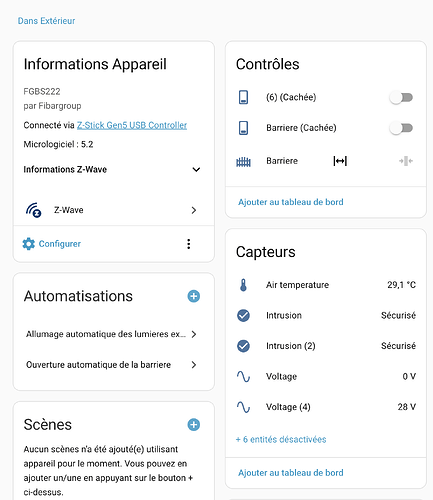Viewport: 433px width, 500px height.
Task: Open the Allumage automatique des lumieres automation
Action: (x=112, y=334)
